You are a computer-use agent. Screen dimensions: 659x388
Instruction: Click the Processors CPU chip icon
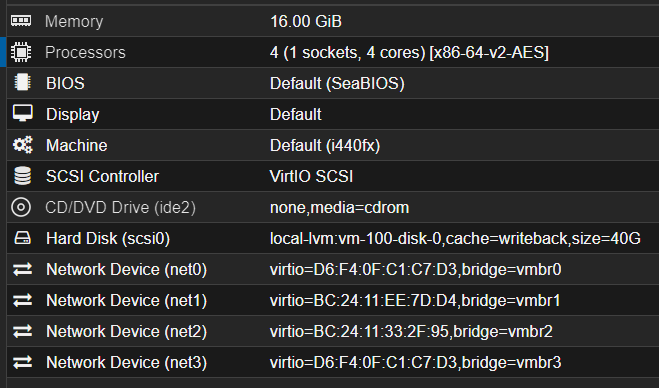pyautogui.click(x=21, y=52)
